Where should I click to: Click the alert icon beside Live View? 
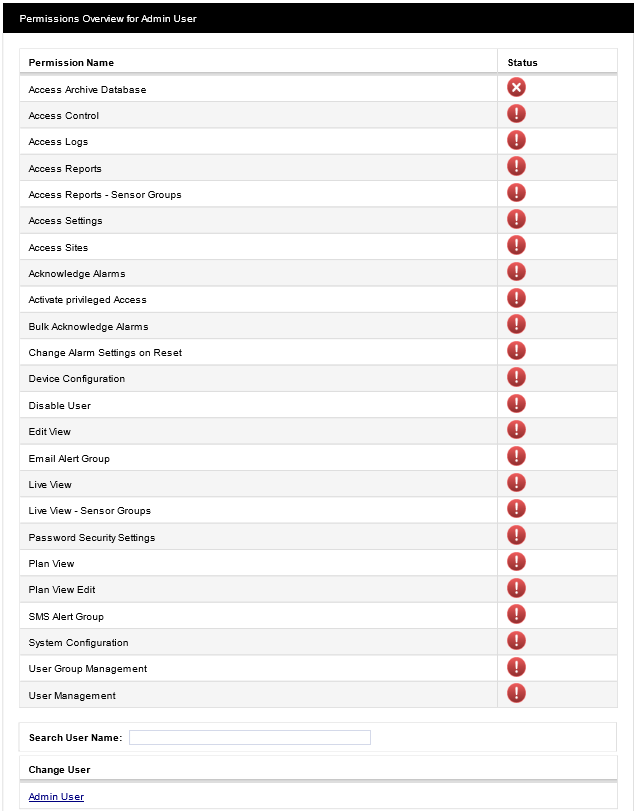tap(516, 483)
